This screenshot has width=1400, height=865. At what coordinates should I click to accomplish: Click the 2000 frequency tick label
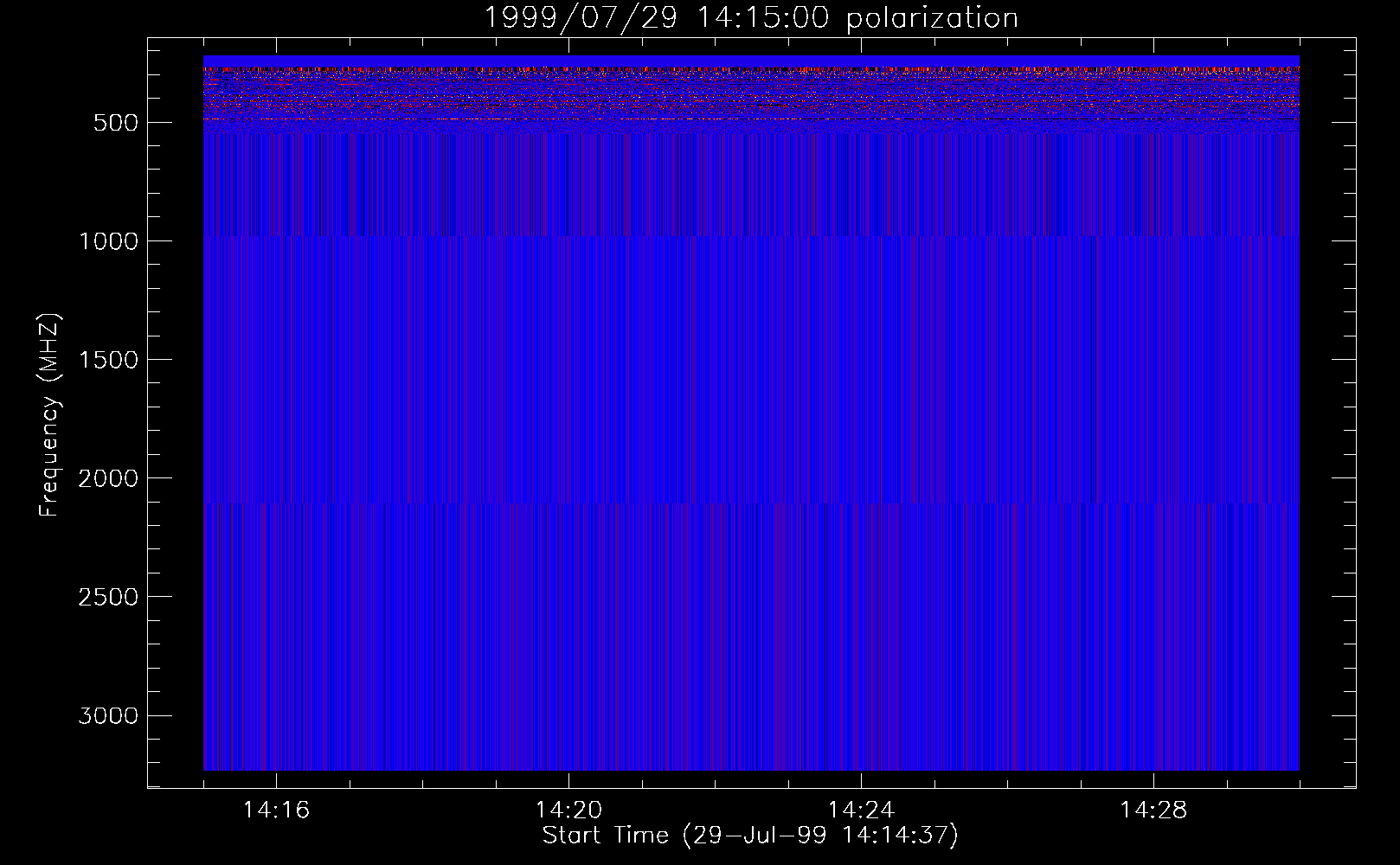coord(108,478)
